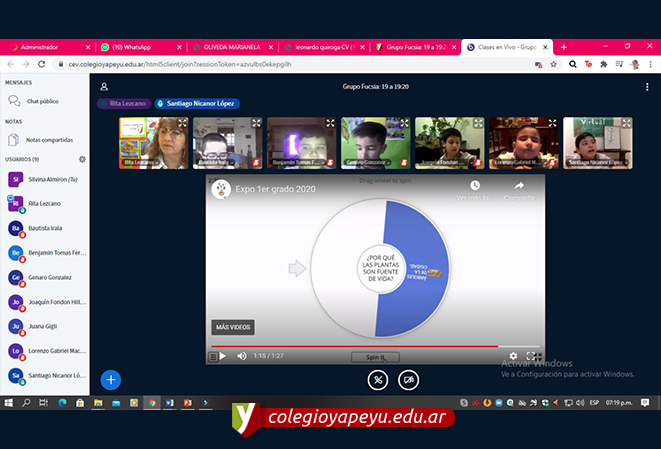The width and height of the screenshot is (661, 449).
Task: Expand Santiago Nicanor López's webcam to fullscreen
Action: click(626, 124)
